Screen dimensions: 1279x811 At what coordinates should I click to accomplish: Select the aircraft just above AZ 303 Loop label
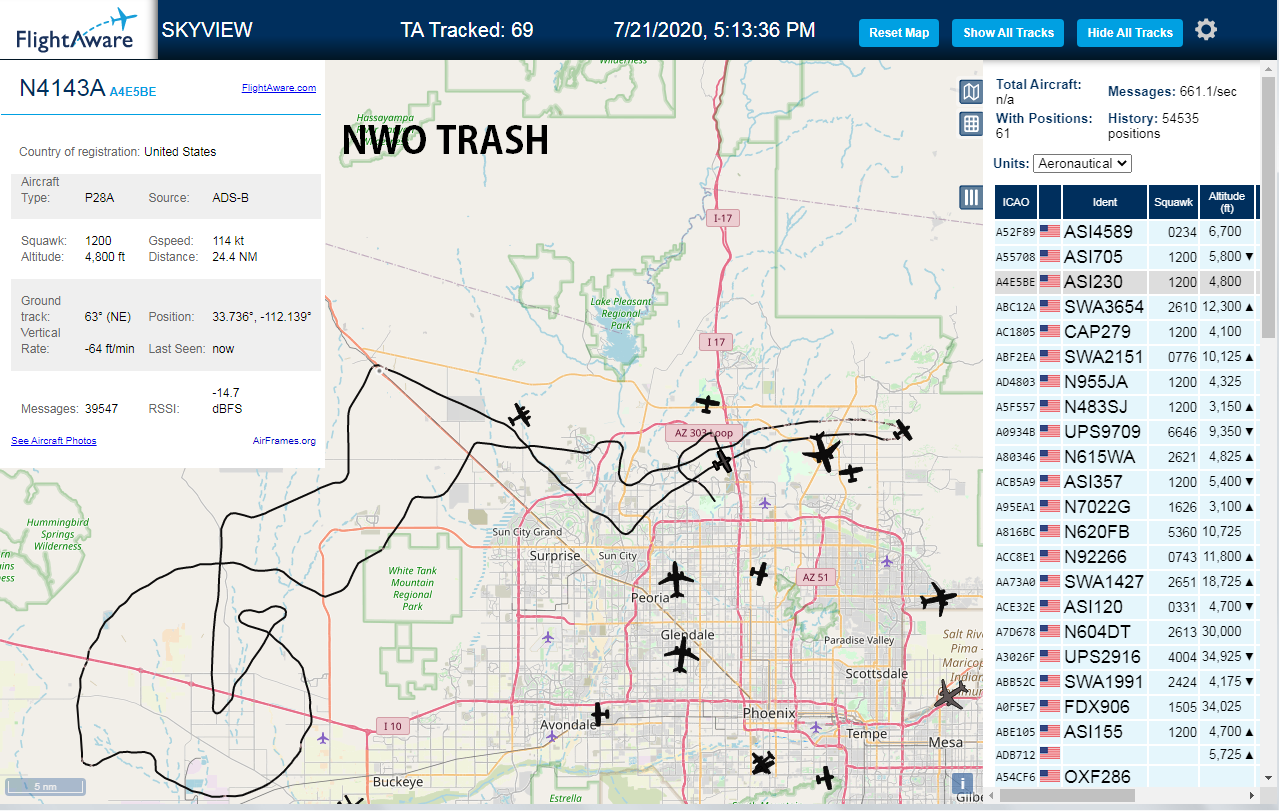click(x=708, y=404)
